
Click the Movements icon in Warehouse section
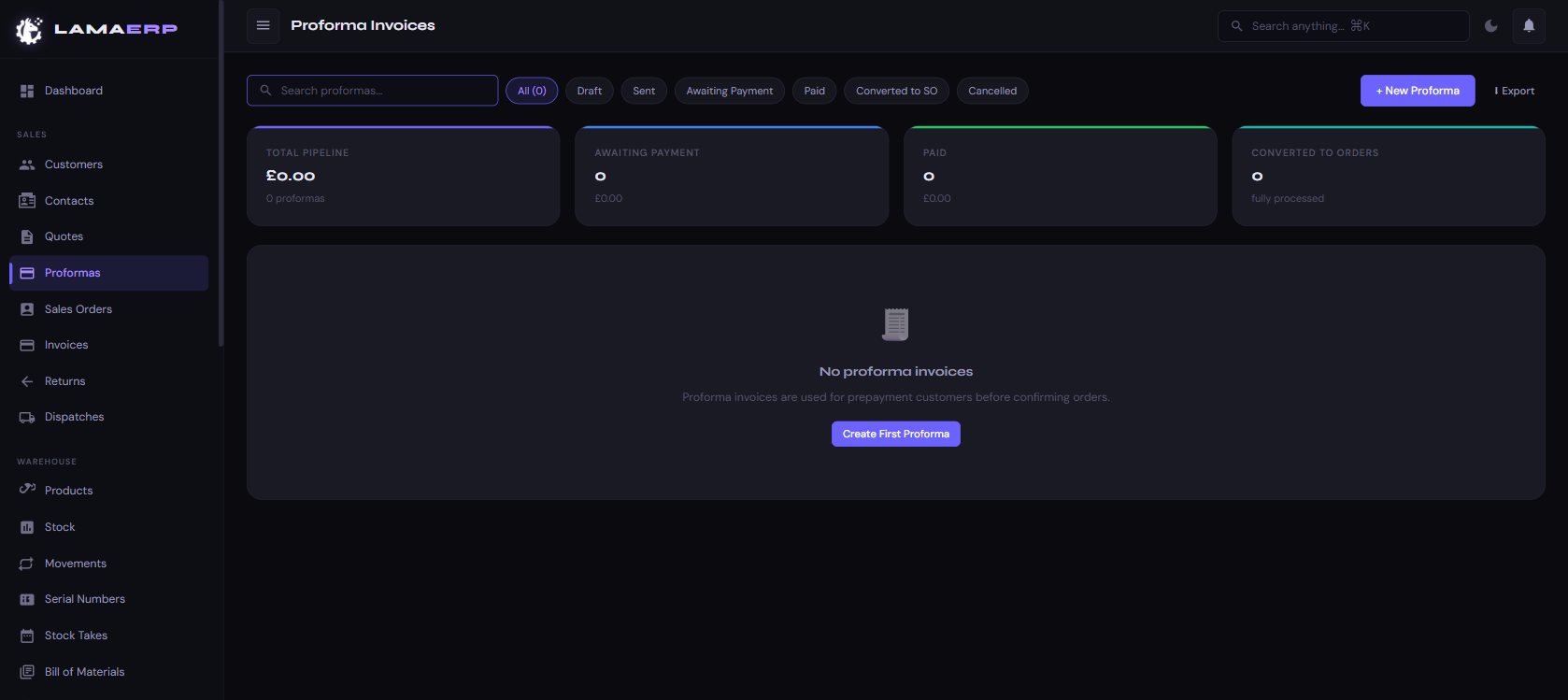27,564
